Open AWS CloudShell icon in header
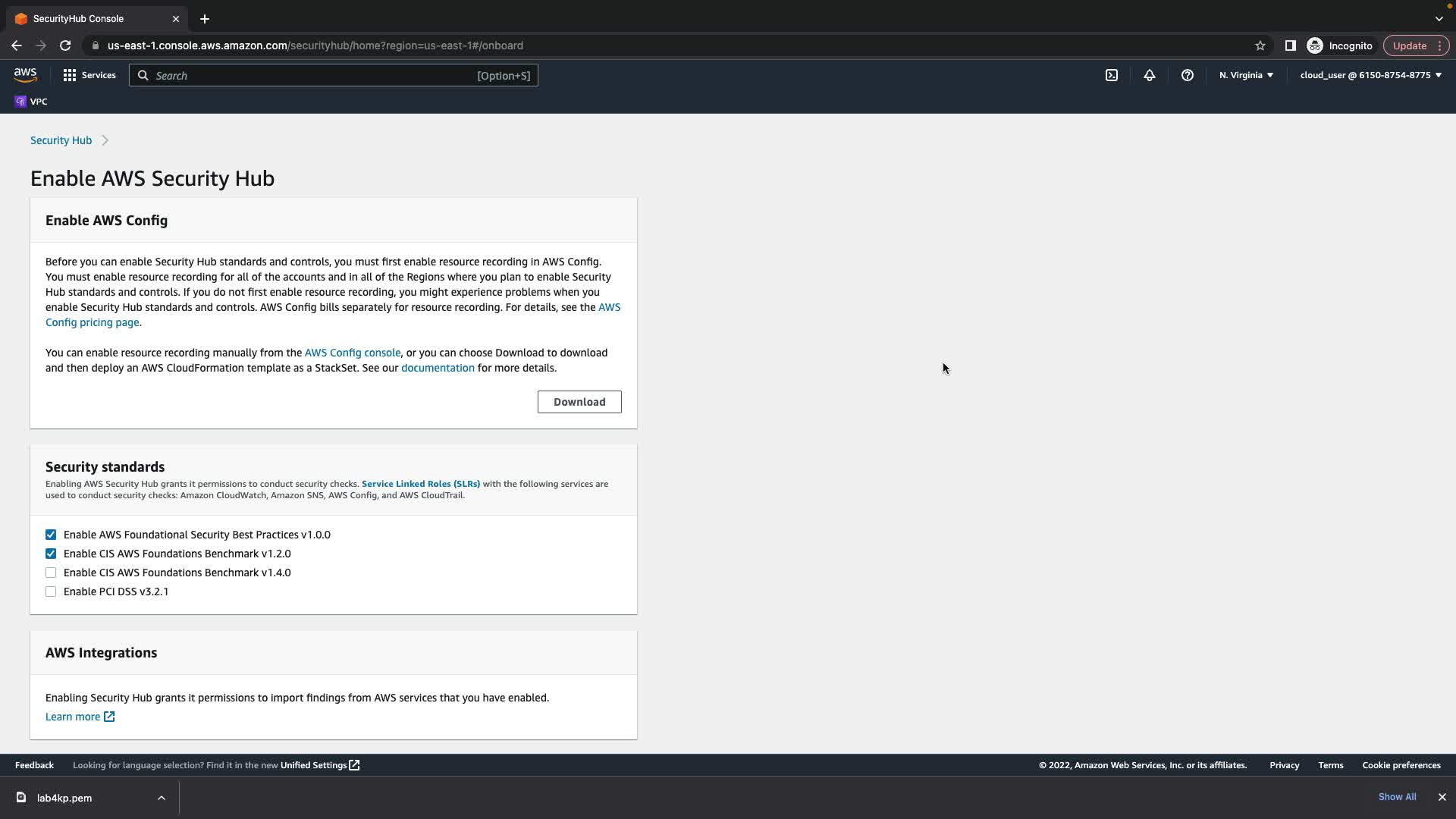1456x819 pixels. click(1112, 75)
